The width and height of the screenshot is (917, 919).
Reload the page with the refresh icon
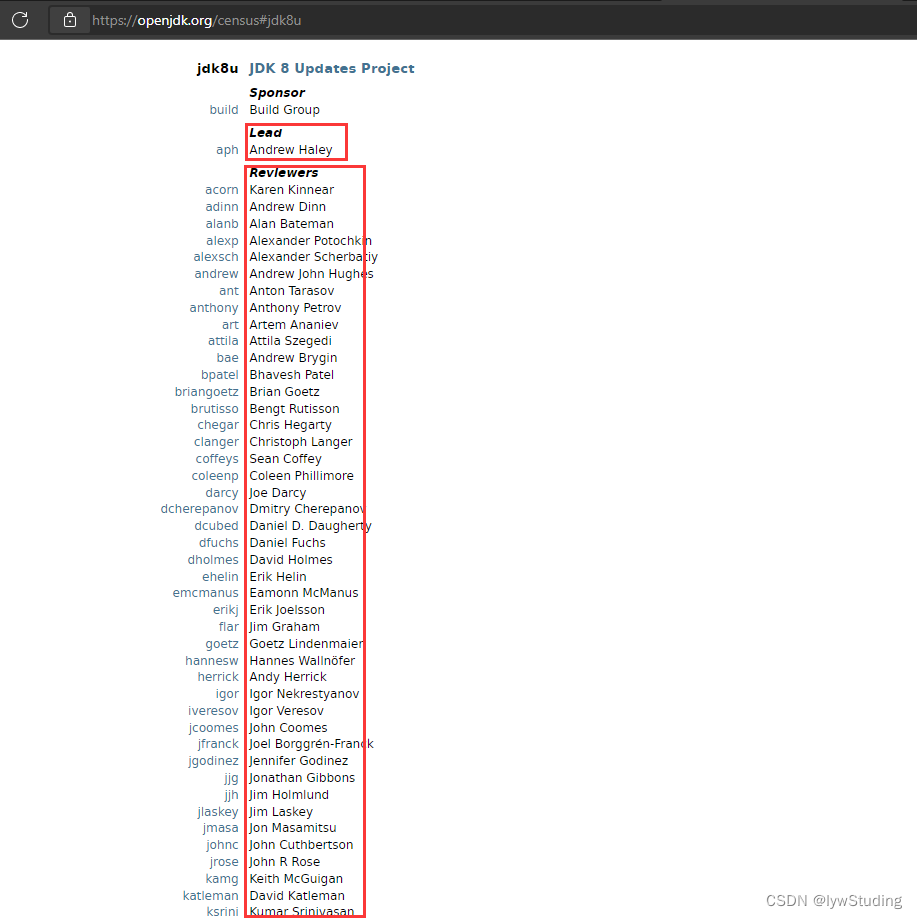(x=20, y=20)
